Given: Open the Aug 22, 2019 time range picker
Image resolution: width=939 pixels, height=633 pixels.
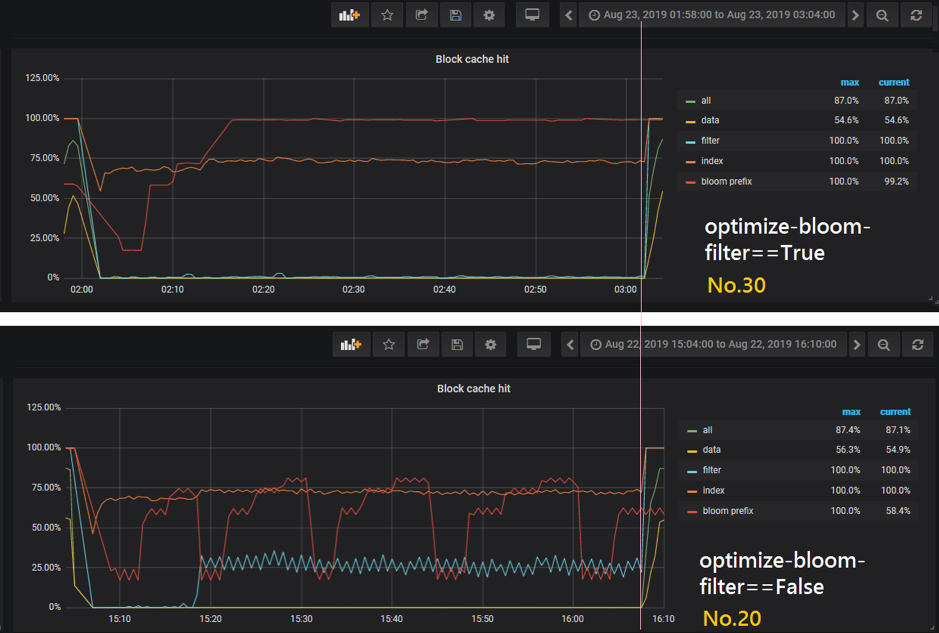Looking at the screenshot, I should [x=712, y=345].
